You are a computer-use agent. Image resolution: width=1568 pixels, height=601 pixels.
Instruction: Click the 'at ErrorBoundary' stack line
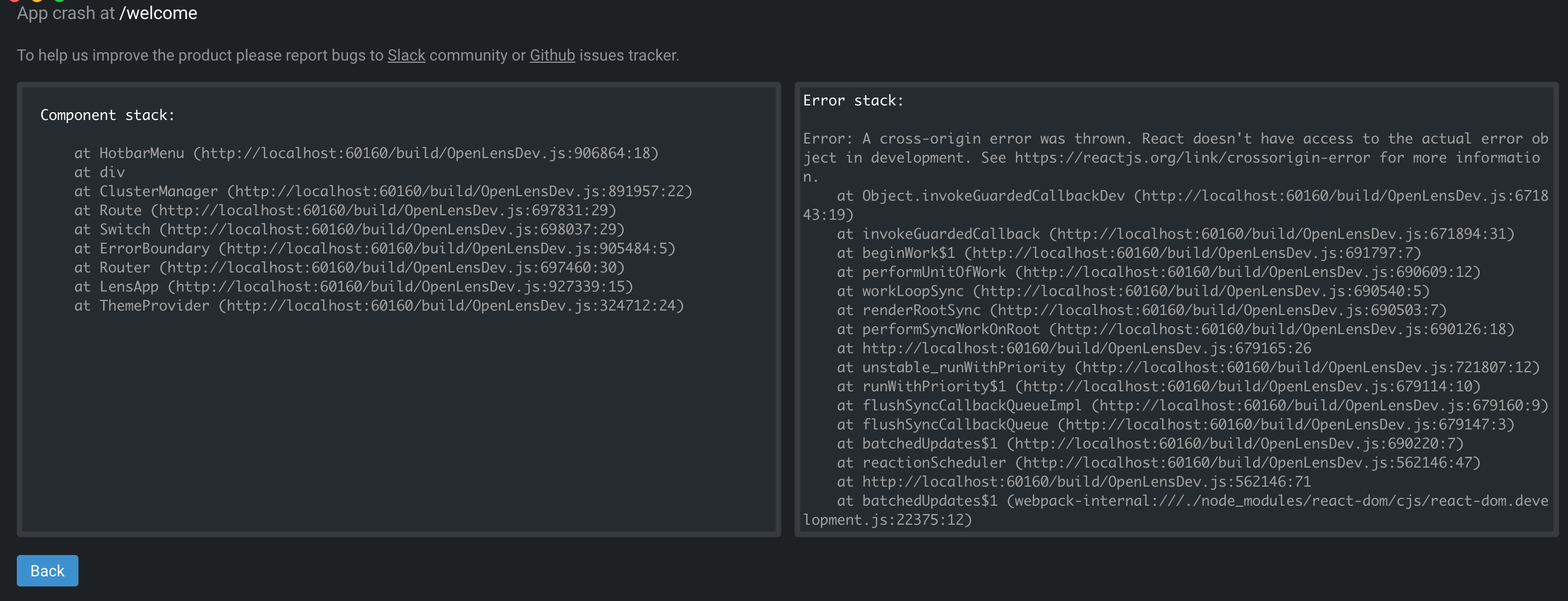pos(375,248)
